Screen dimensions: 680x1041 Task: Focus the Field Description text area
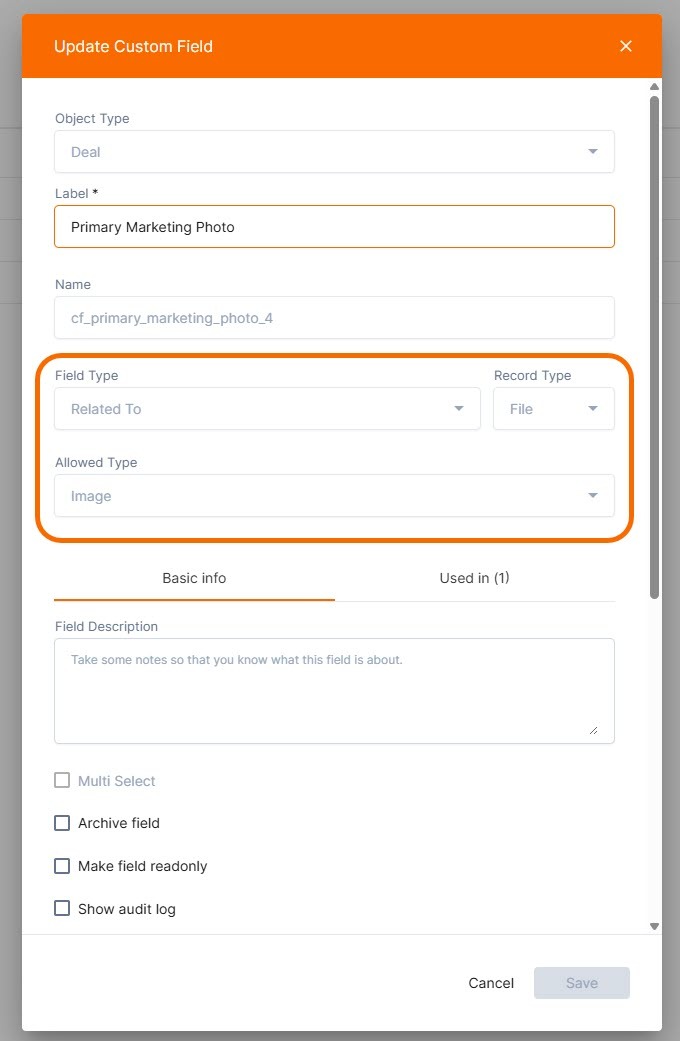coord(334,690)
